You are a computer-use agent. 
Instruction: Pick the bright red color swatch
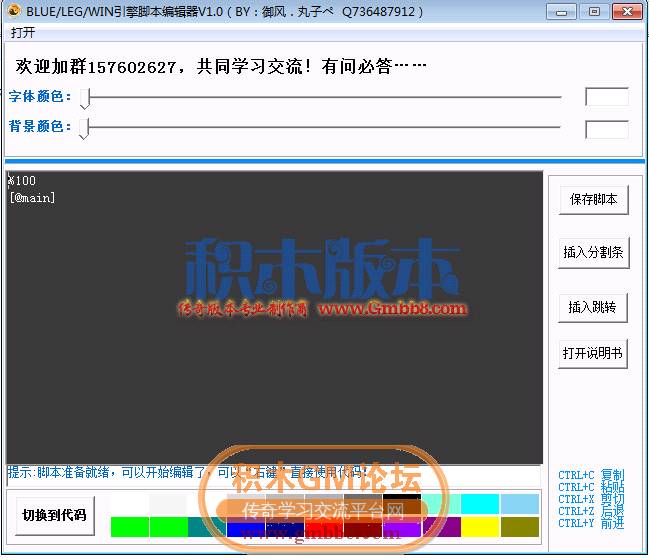point(324,526)
